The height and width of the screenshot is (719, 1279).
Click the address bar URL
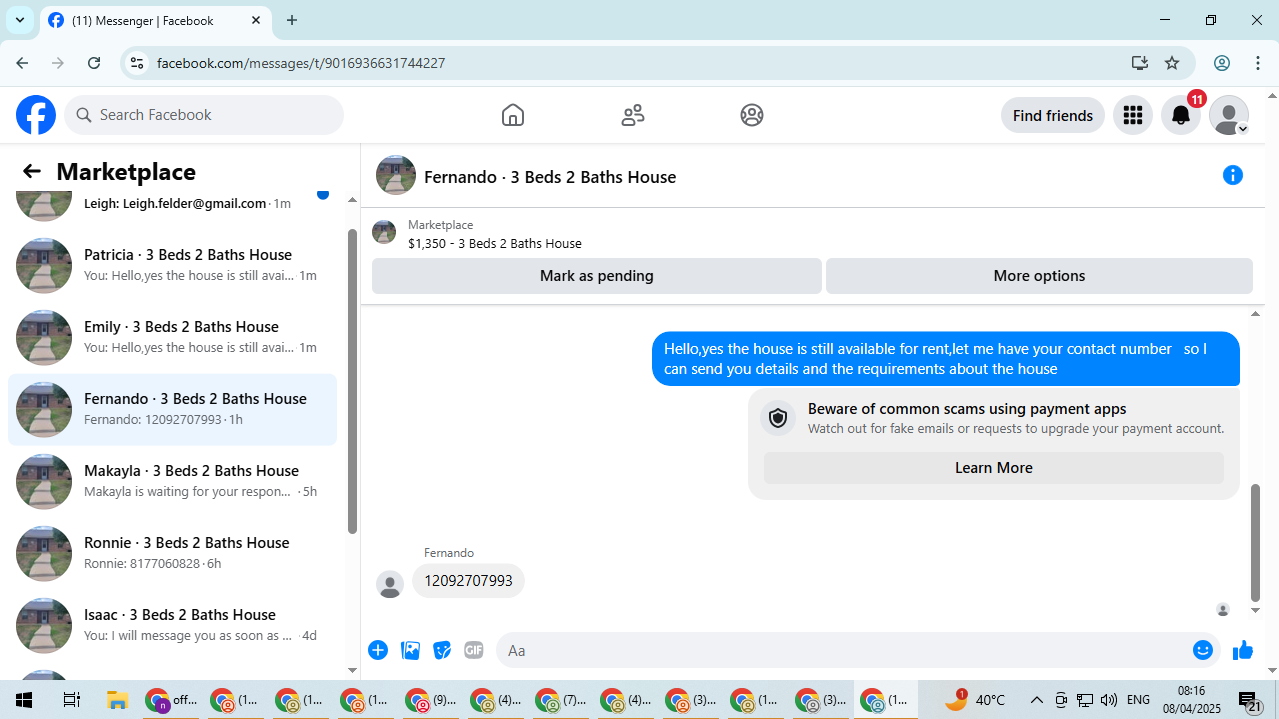click(x=301, y=63)
